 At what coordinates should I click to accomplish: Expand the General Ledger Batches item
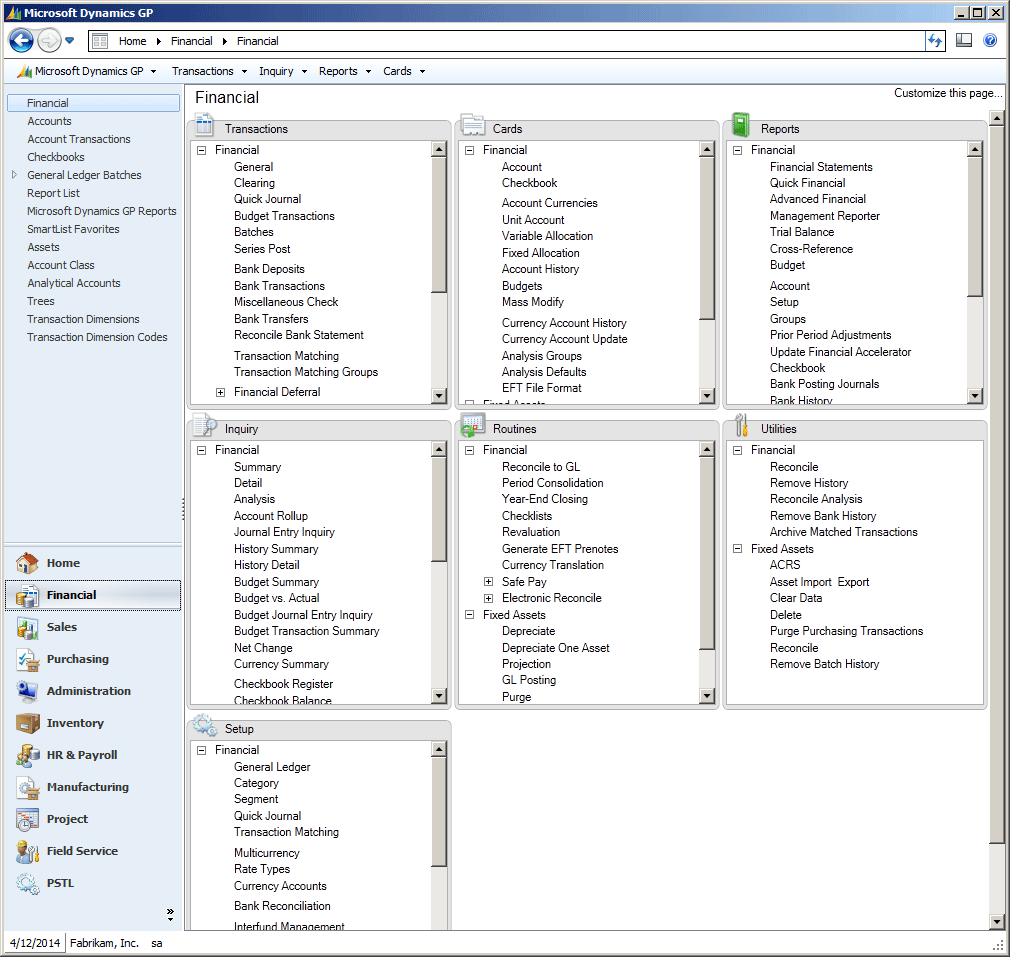[x=14, y=175]
